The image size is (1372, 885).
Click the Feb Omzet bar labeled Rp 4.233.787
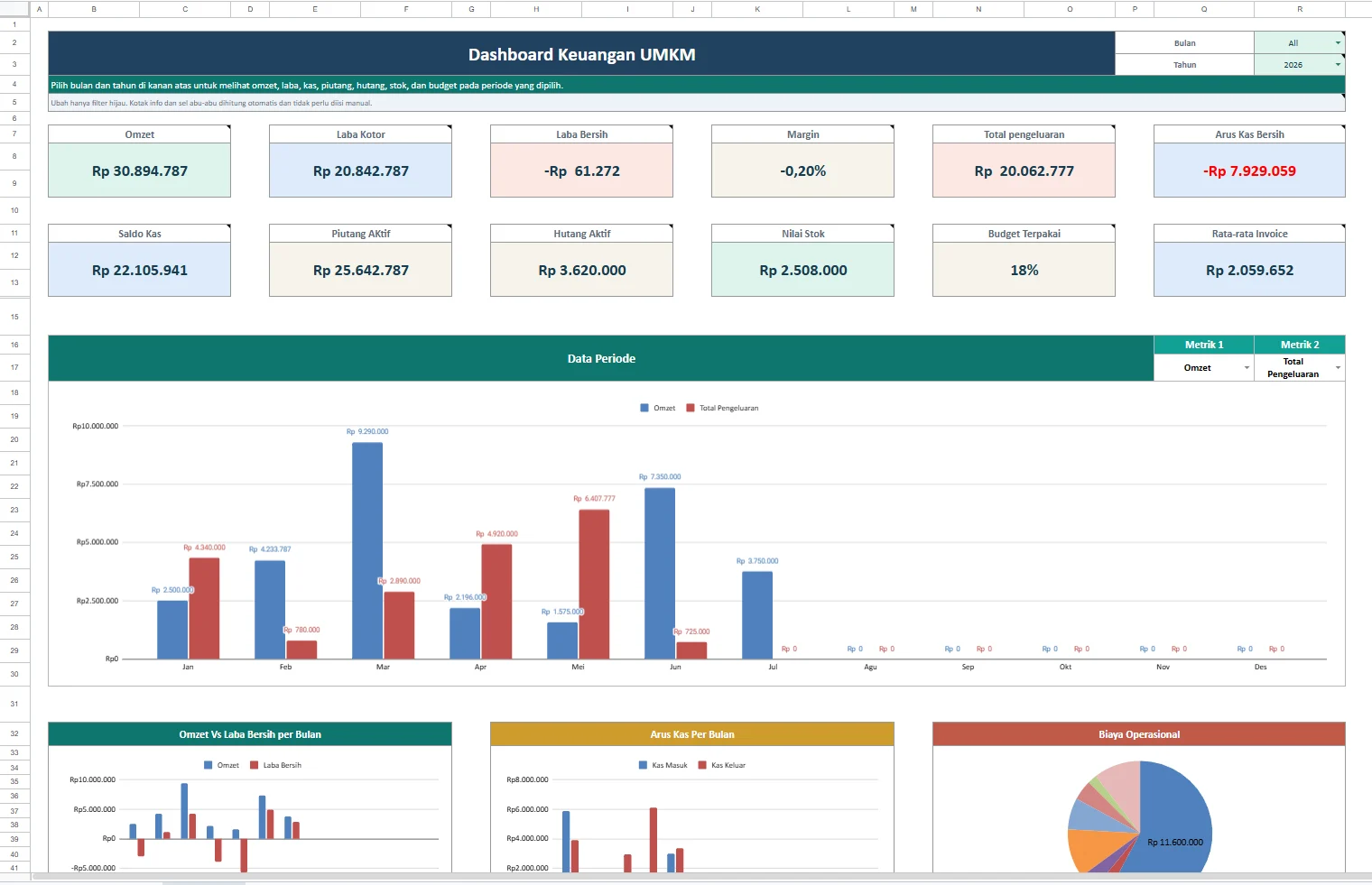[x=270, y=609]
